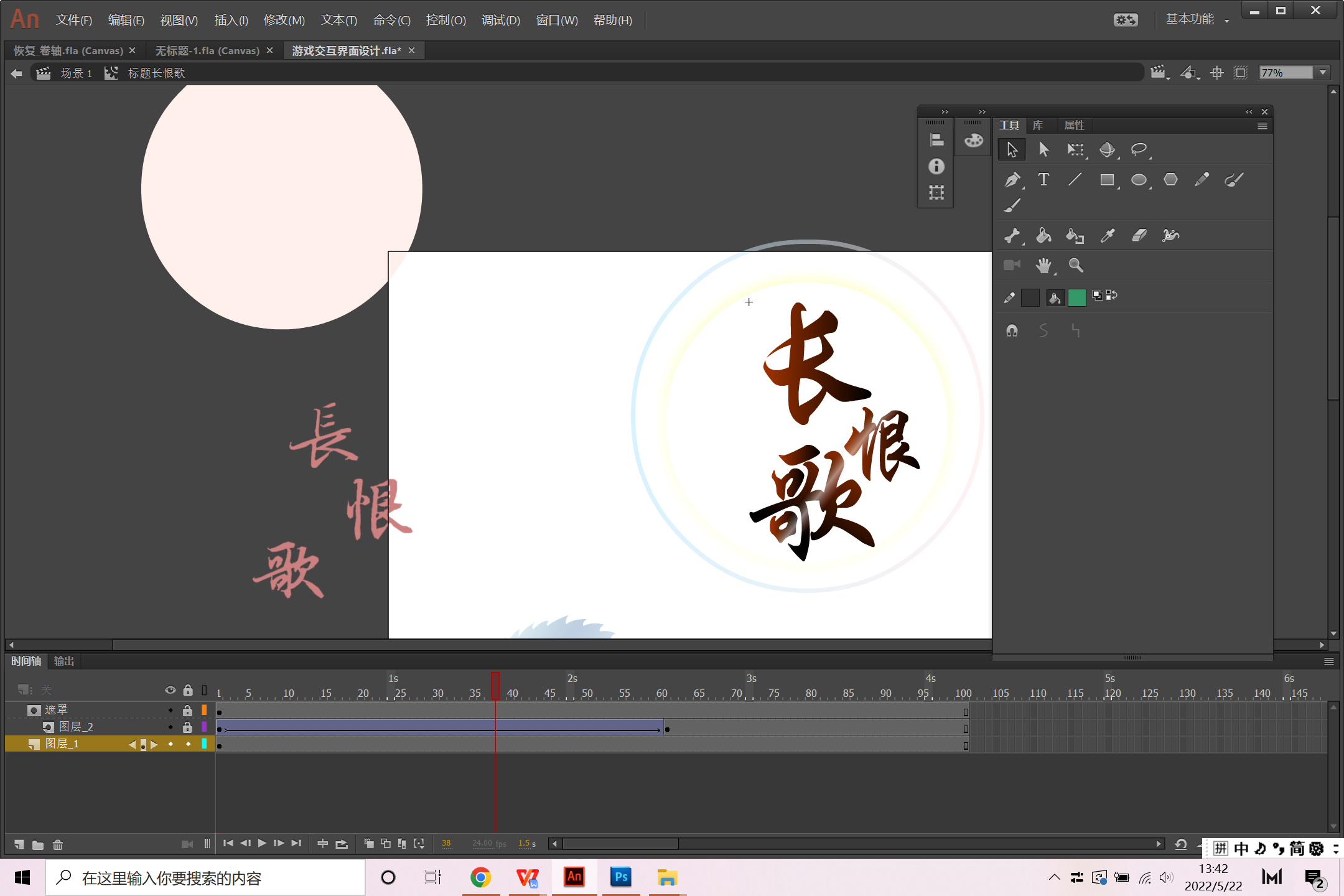This screenshot has height=896, width=1344.
Task: Toggle lock on 遮罩 layer
Action: [x=187, y=710]
